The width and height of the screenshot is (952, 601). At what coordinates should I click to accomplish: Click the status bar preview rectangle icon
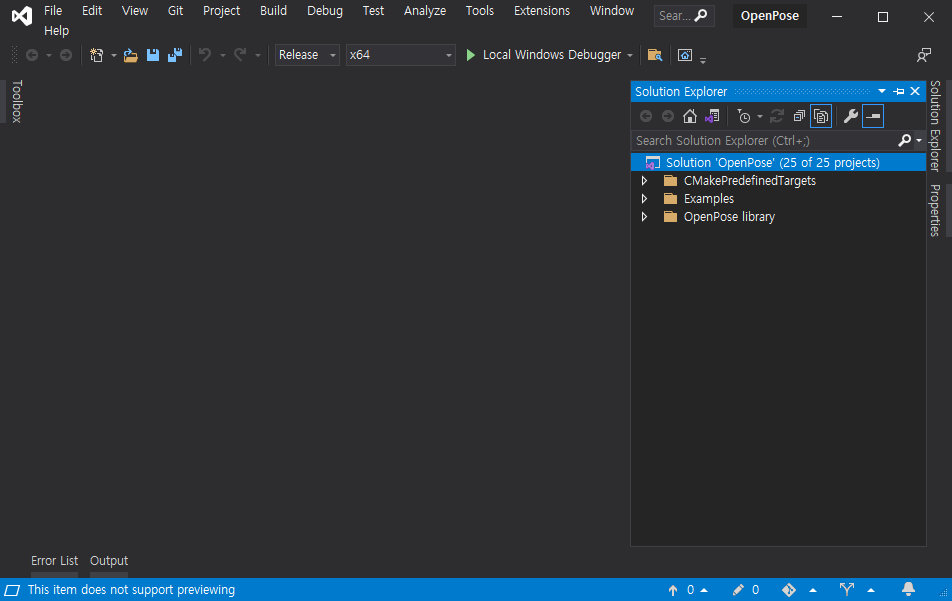[12, 590]
